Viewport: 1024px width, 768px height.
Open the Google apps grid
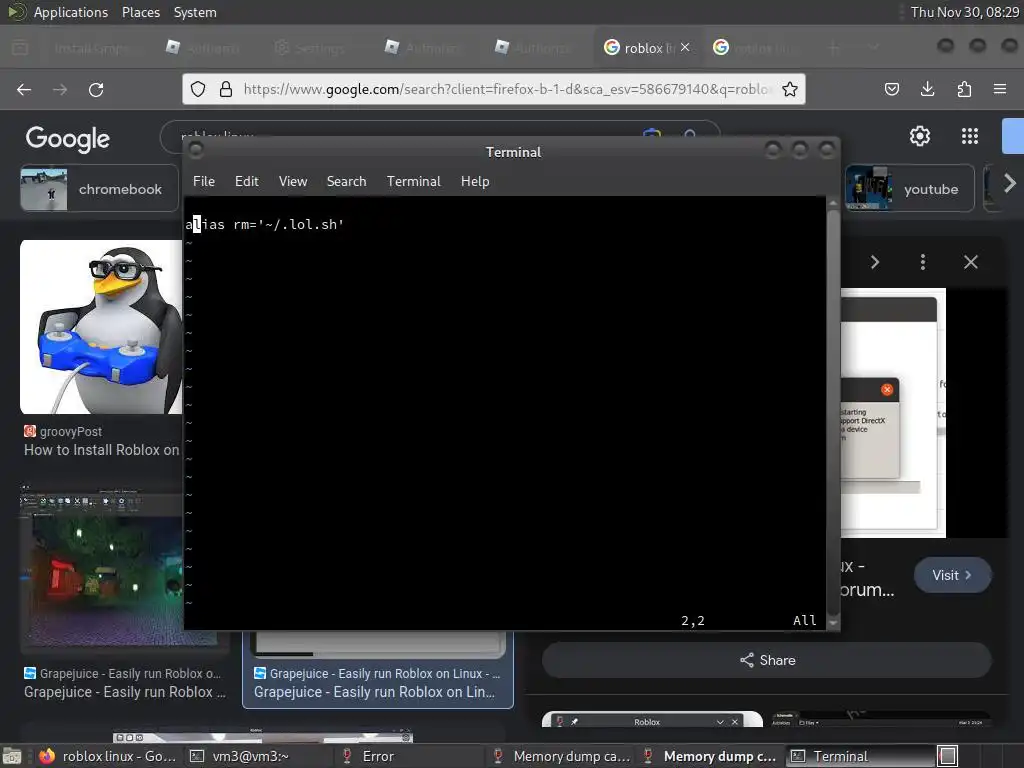(x=970, y=136)
